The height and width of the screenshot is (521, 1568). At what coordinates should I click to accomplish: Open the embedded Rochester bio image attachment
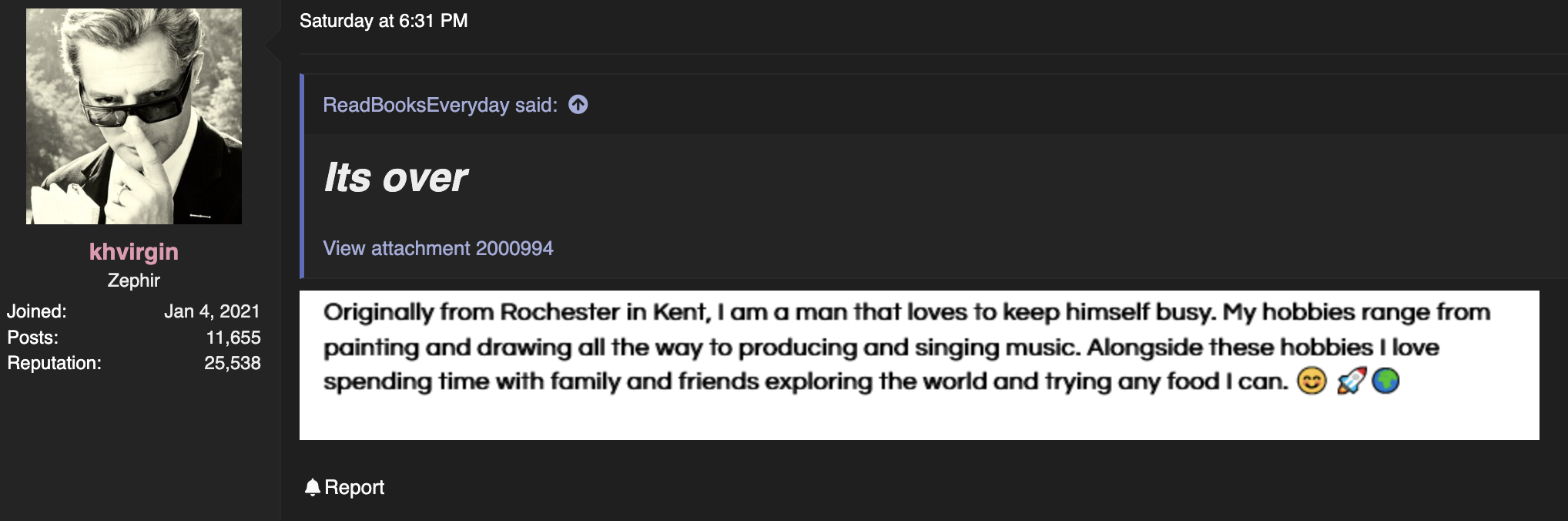click(x=920, y=365)
